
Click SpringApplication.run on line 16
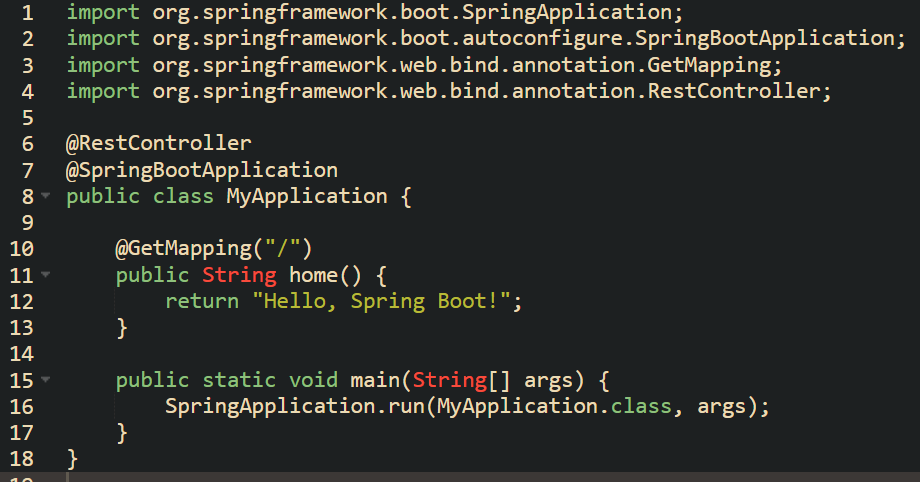click(295, 407)
